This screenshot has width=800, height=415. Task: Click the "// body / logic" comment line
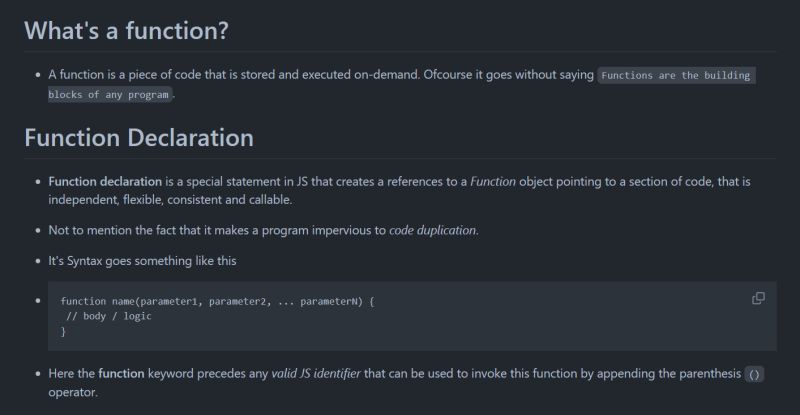[x=109, y=316]
